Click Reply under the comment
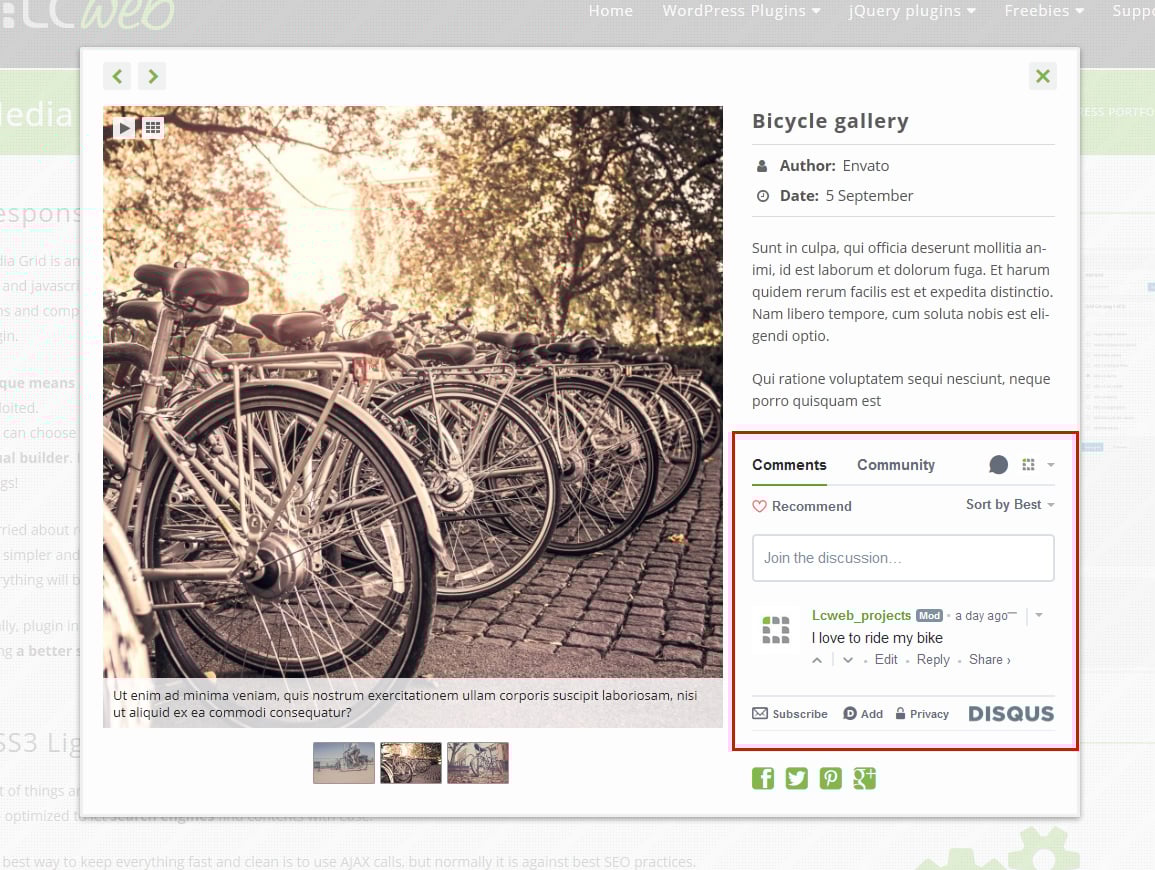 [933, 660]
